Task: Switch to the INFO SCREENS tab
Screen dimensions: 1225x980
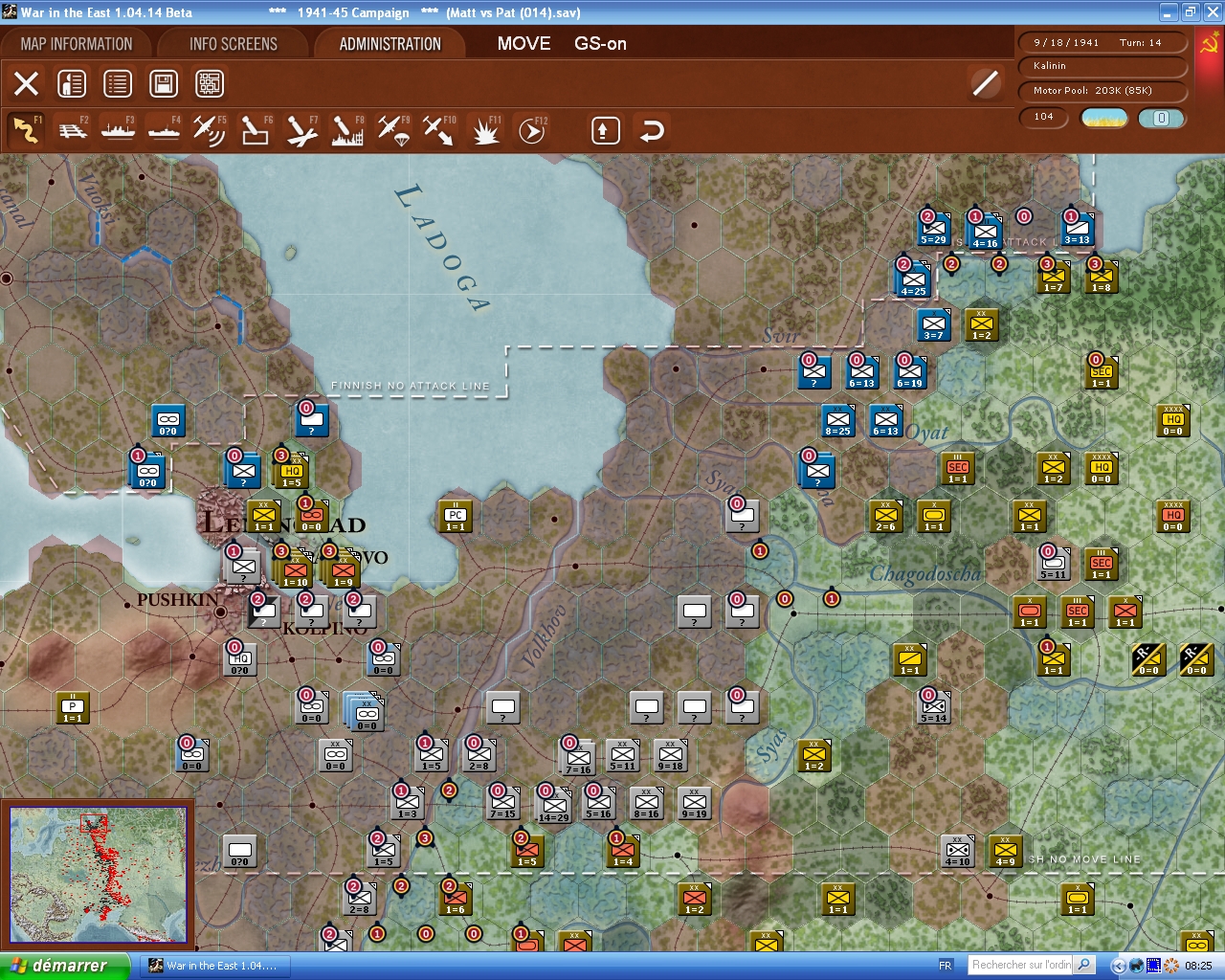Action: click(234, 44)
